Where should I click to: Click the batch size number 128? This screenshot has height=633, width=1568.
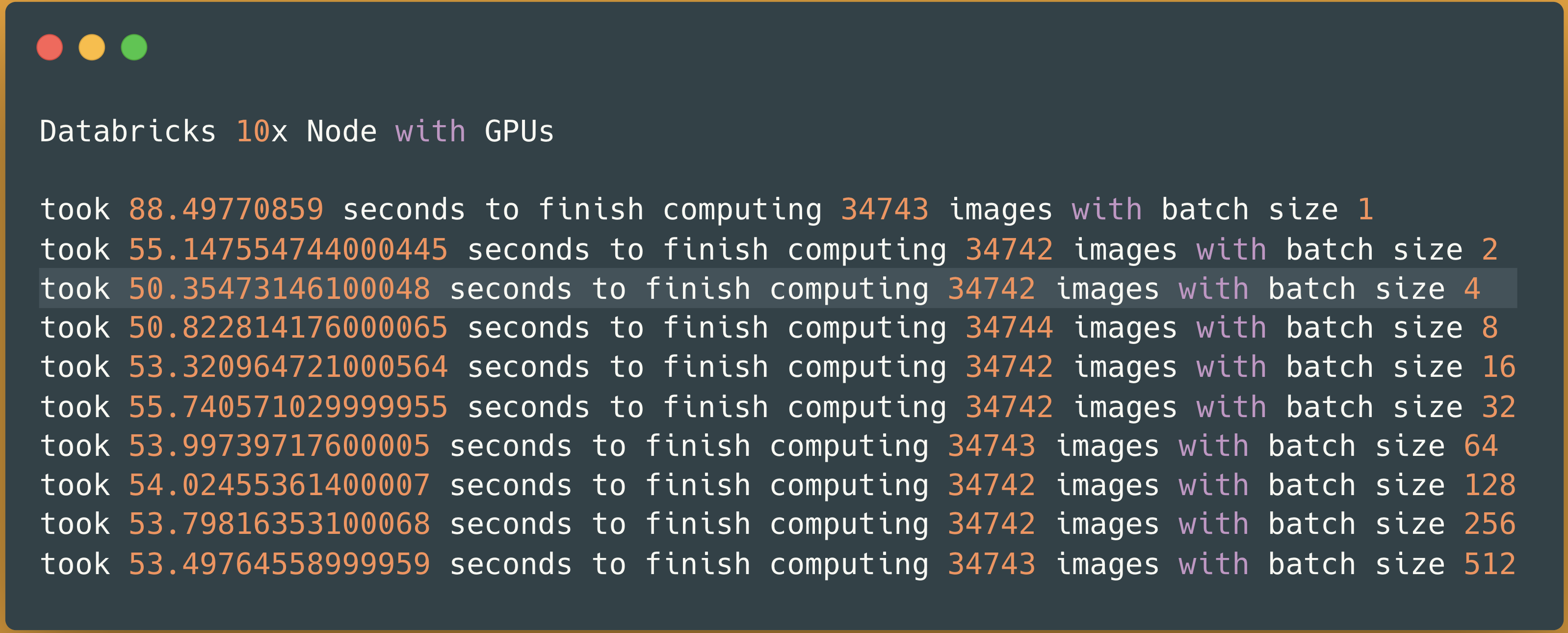coord(1490,486)
